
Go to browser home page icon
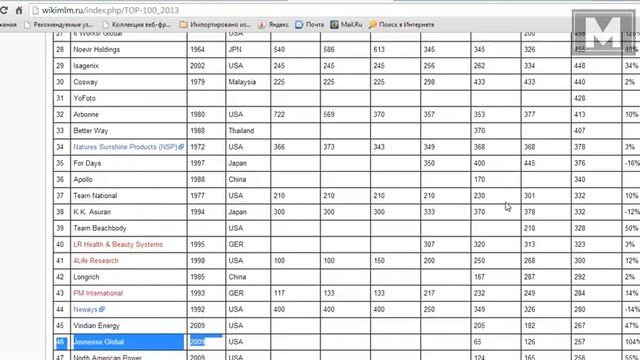click(x=19, y=11)
